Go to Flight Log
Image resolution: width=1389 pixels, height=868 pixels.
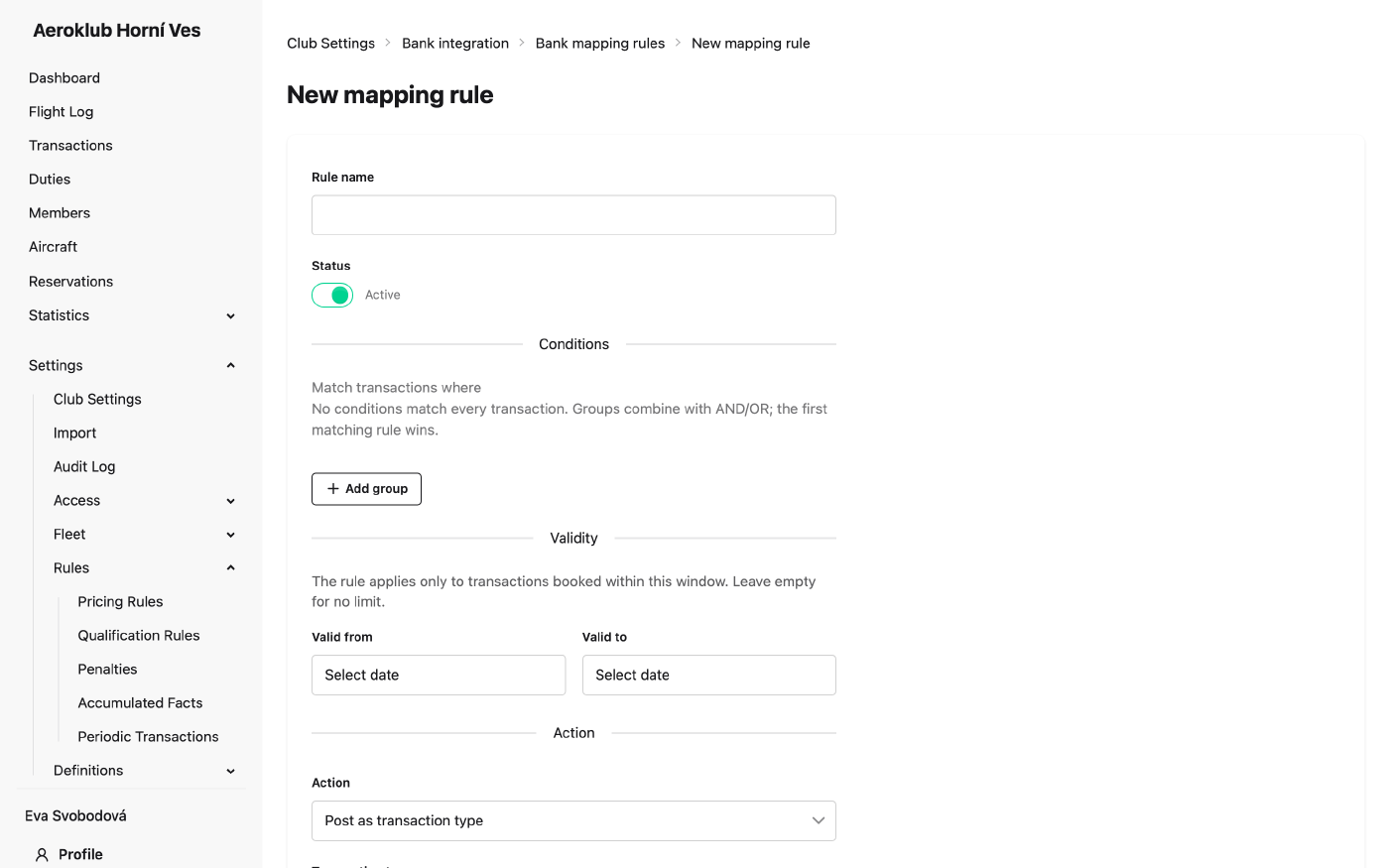click(x=61, y=111)
